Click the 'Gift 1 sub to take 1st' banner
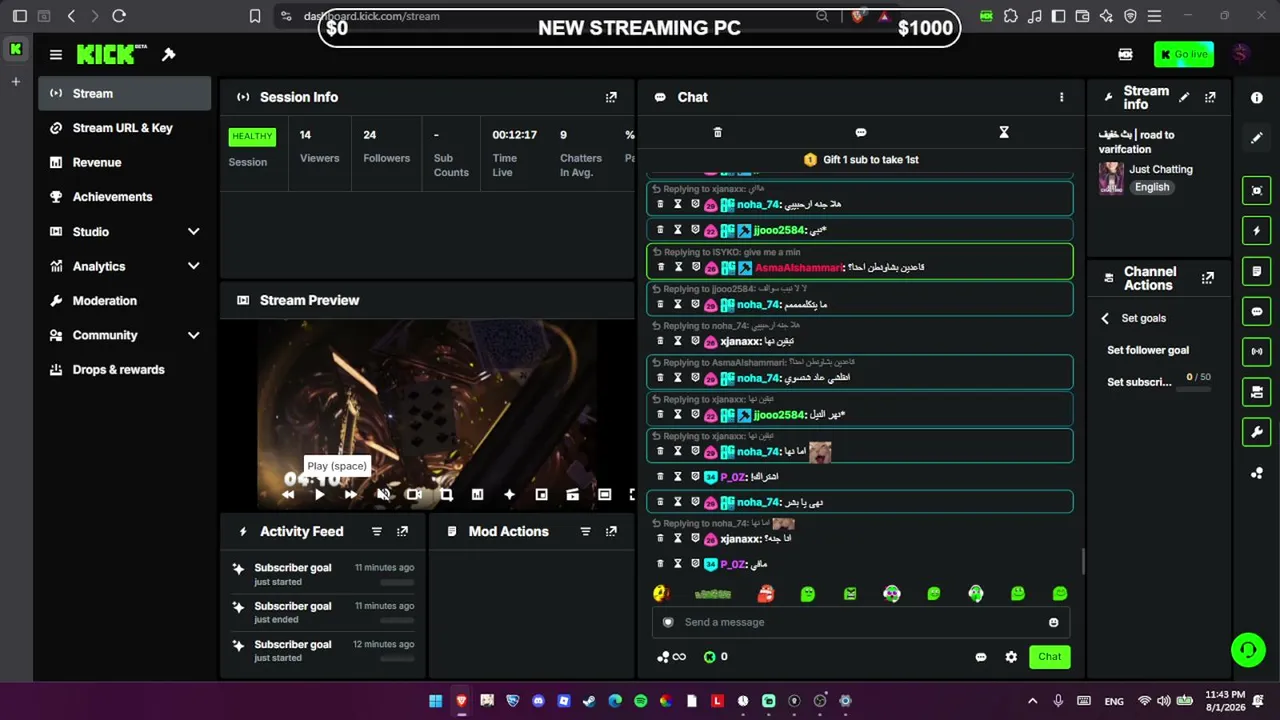 click(x=861, y=160)
